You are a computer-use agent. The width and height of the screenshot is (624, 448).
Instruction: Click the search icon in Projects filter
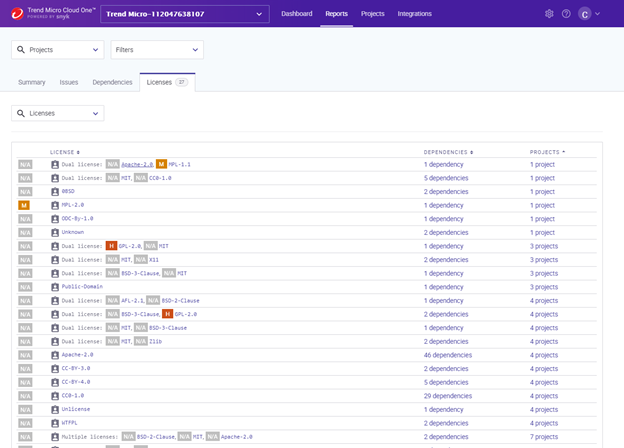pos(21,49)
